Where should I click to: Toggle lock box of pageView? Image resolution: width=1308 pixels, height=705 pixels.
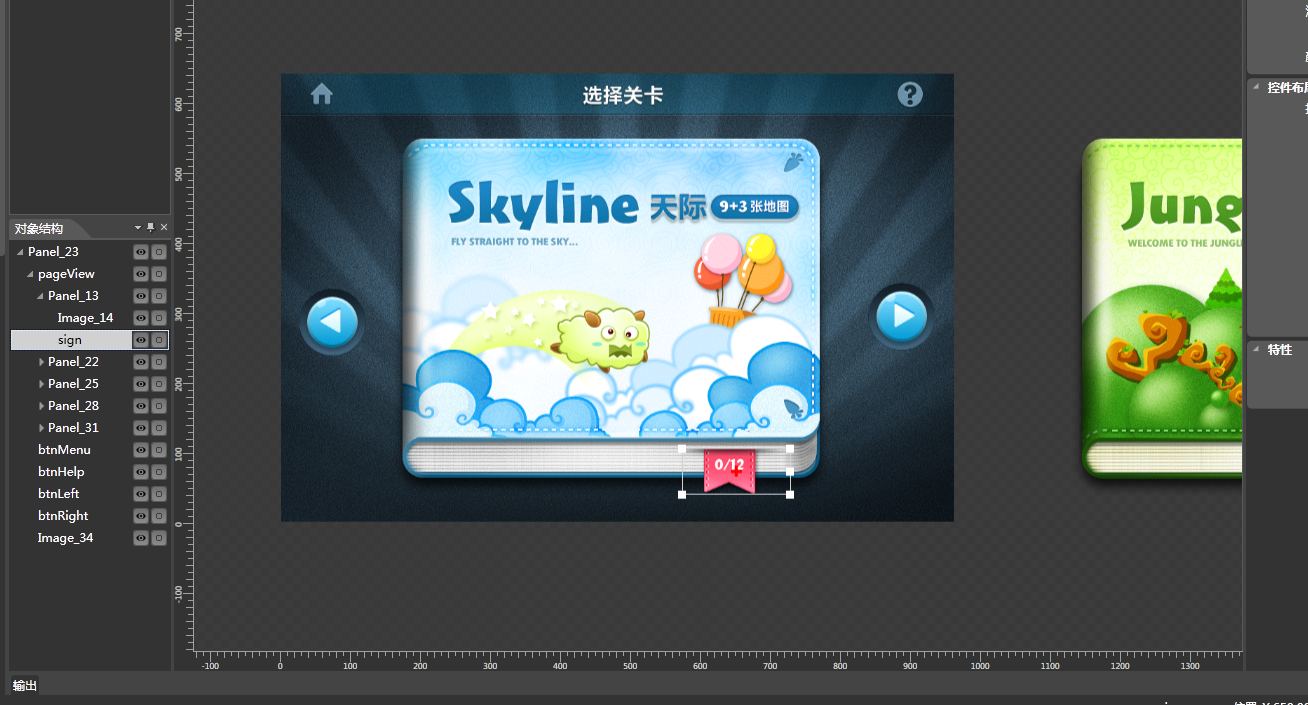pos(158,274)
